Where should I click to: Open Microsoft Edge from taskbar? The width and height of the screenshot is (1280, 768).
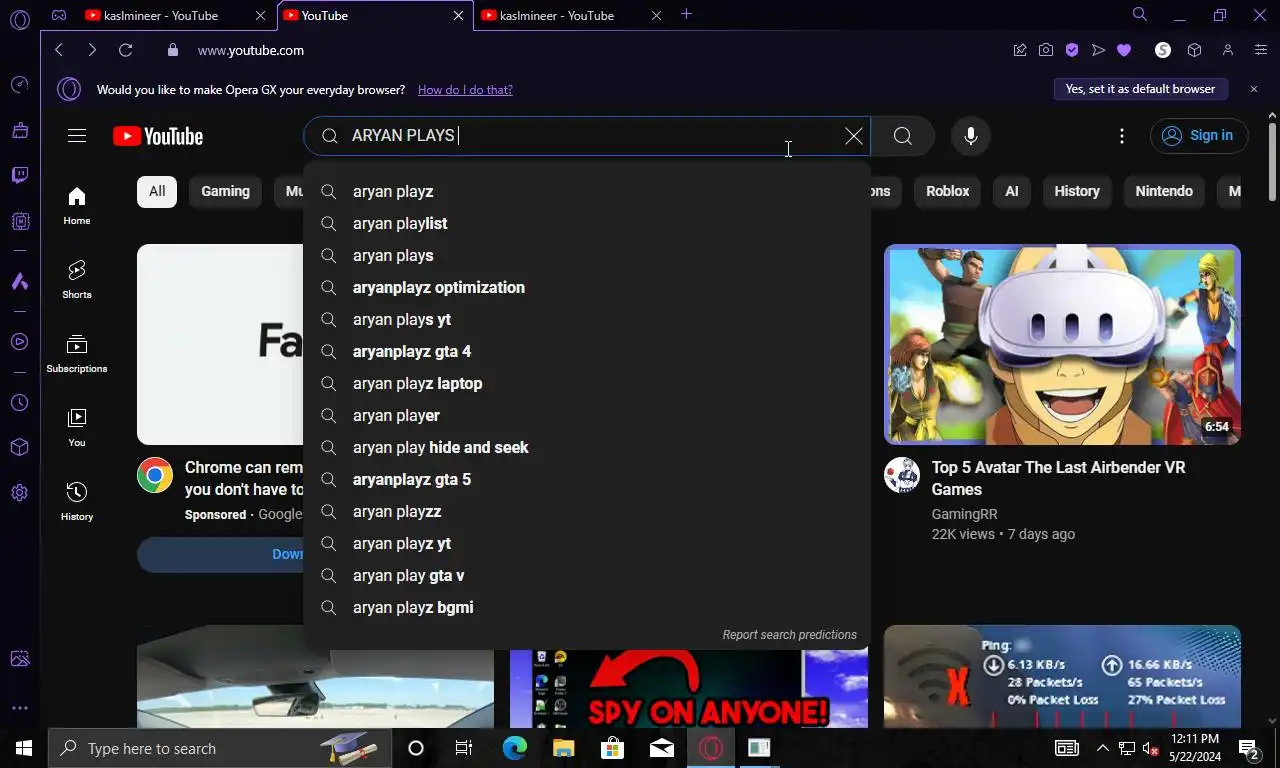pyautogui.click(x=514, y=748)
